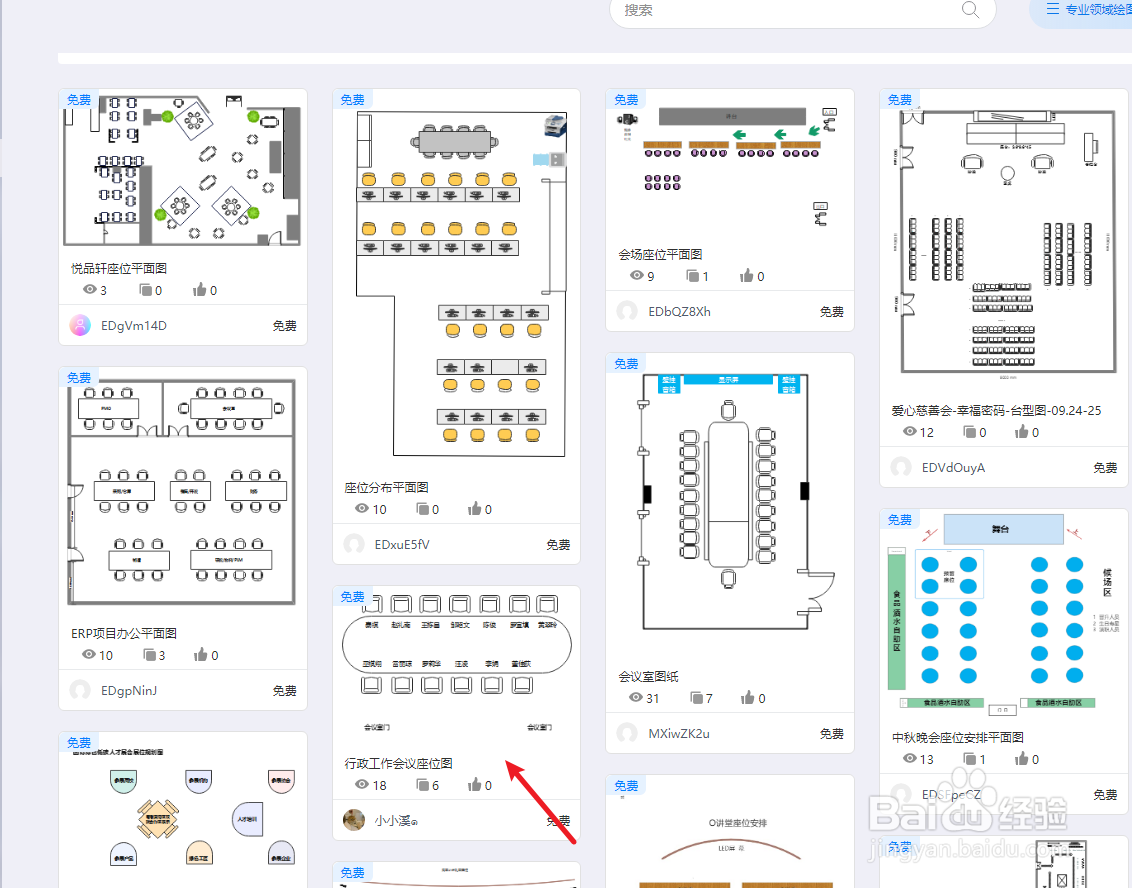Open author EDgVm14D avatar
Screen dimensions: 1132x888
(80, 326)
